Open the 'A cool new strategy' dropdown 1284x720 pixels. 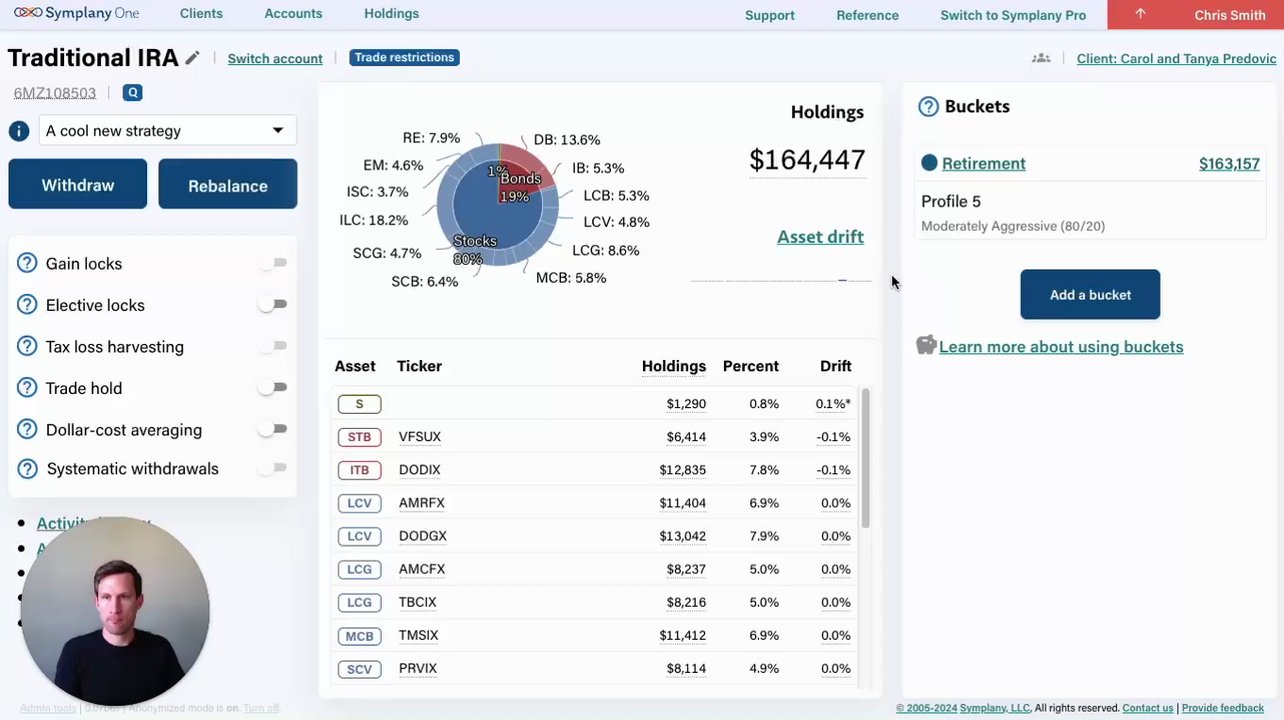167,131
